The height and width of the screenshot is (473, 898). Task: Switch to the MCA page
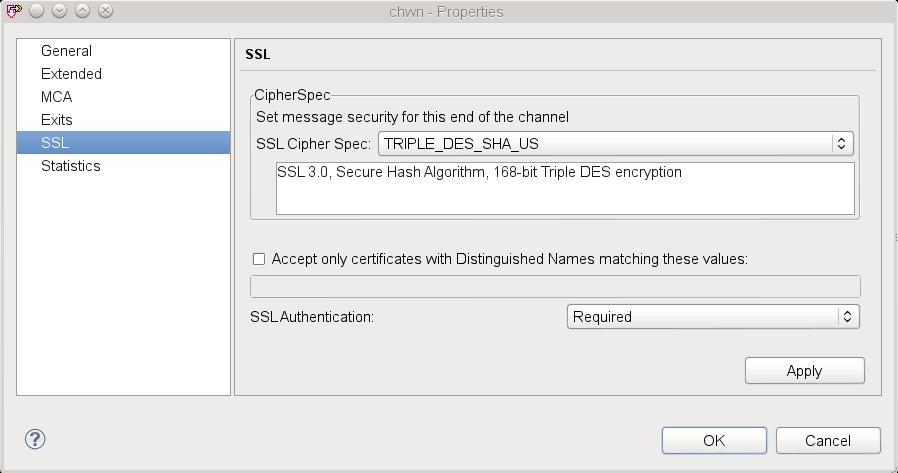(x=56, y=97)
